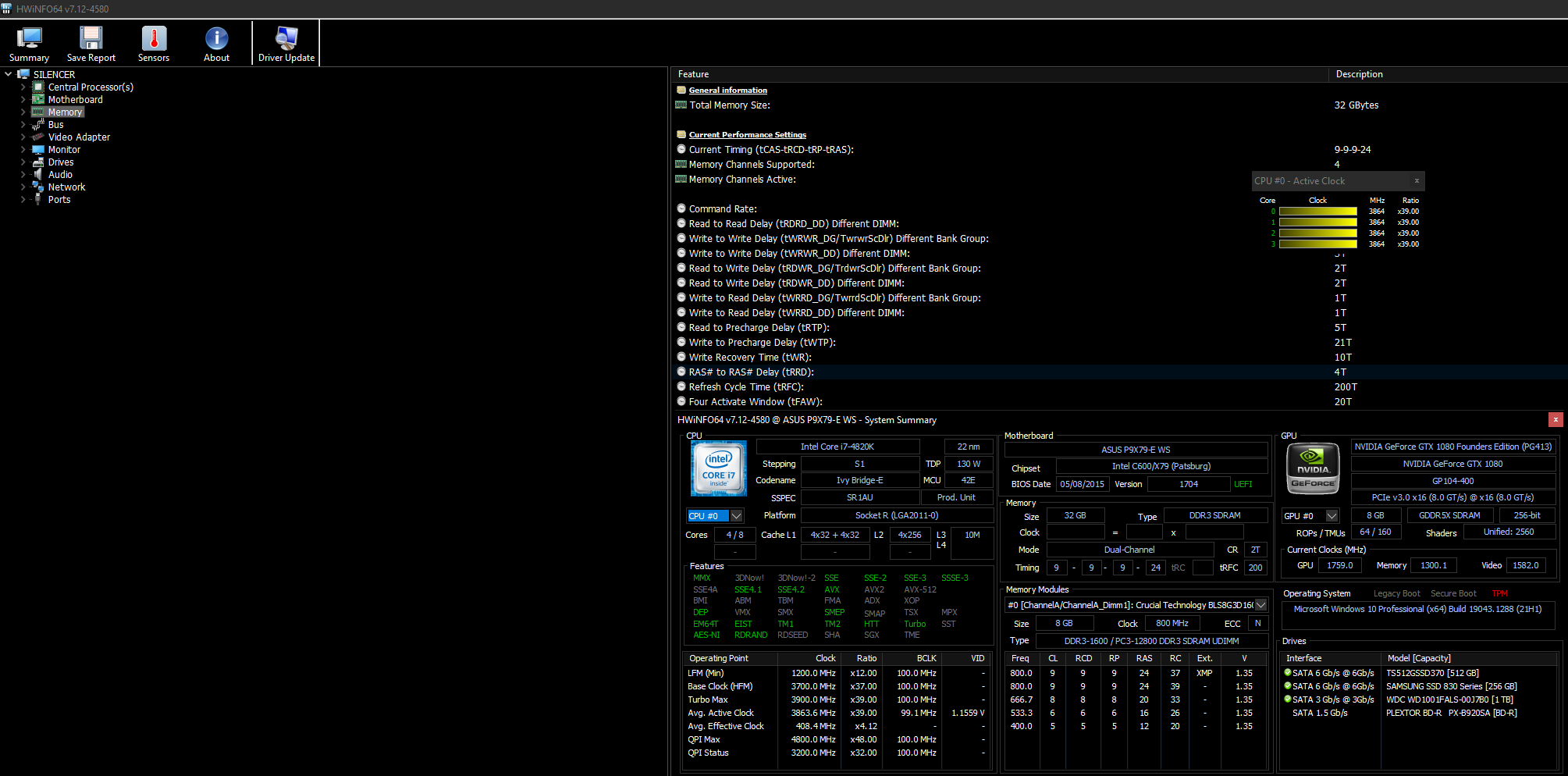Click the status dot beside WDC WD1001FALS drive
The width and height of the screenshot is (1568, 776).
1288,699
